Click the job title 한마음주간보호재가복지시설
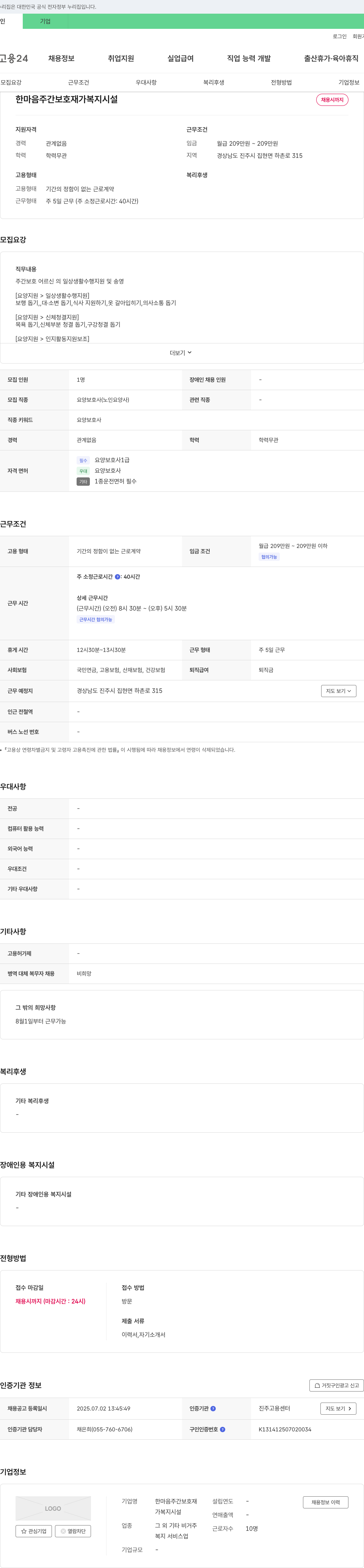 click(67, 99)
